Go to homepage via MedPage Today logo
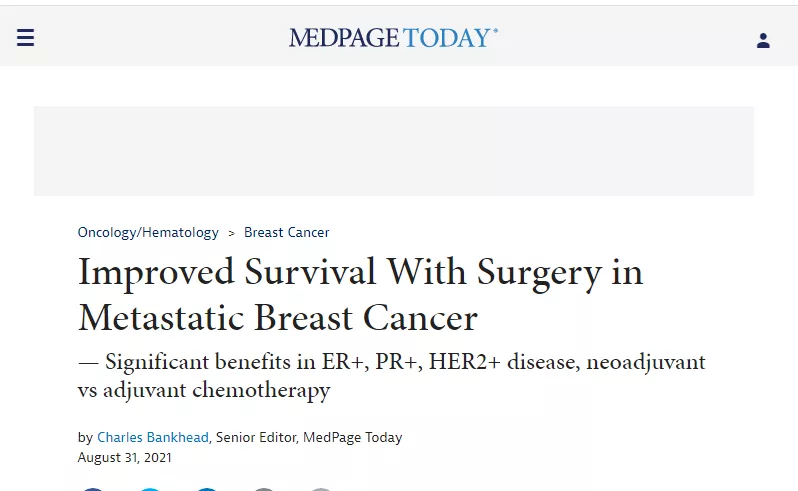This screenshot has height=491, width=798. point(393,38)
